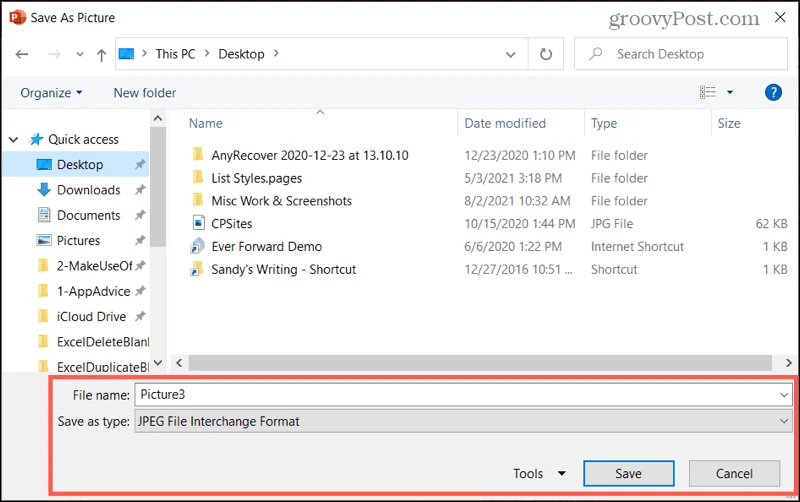Click the Forward navigation arrow

click(54, 54)
